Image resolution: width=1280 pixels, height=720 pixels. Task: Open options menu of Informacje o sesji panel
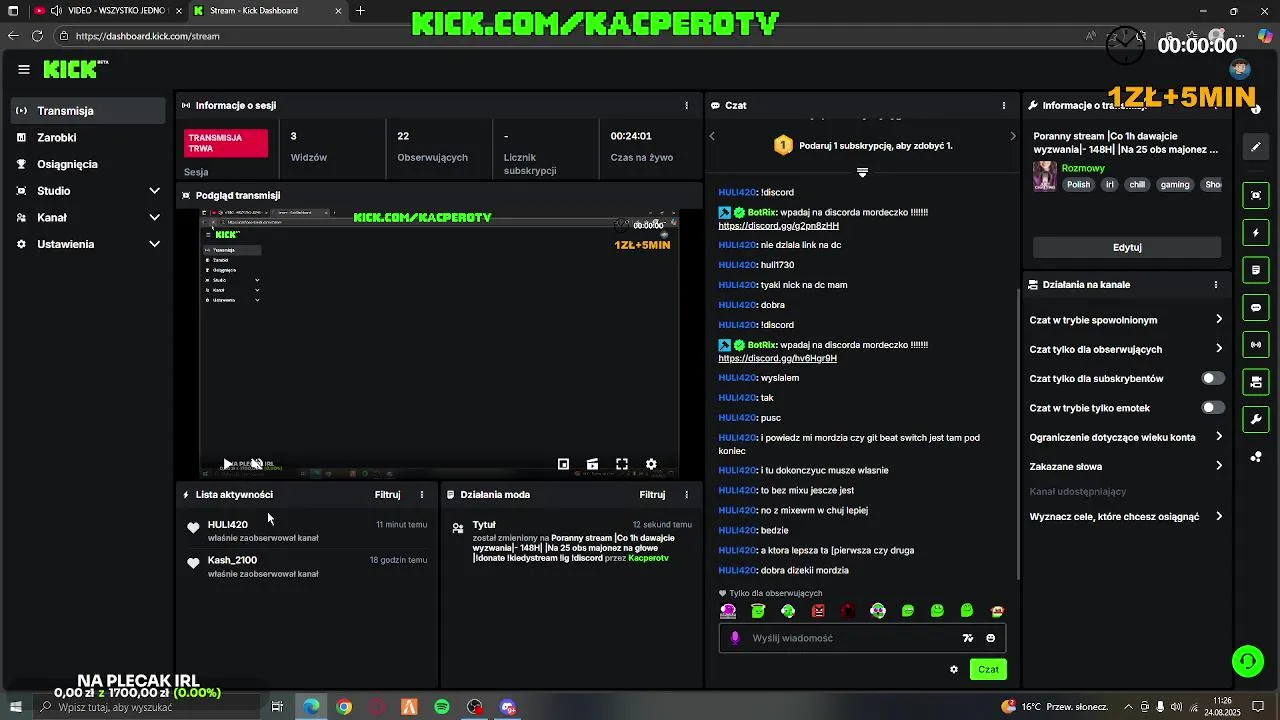click(686, 105)
